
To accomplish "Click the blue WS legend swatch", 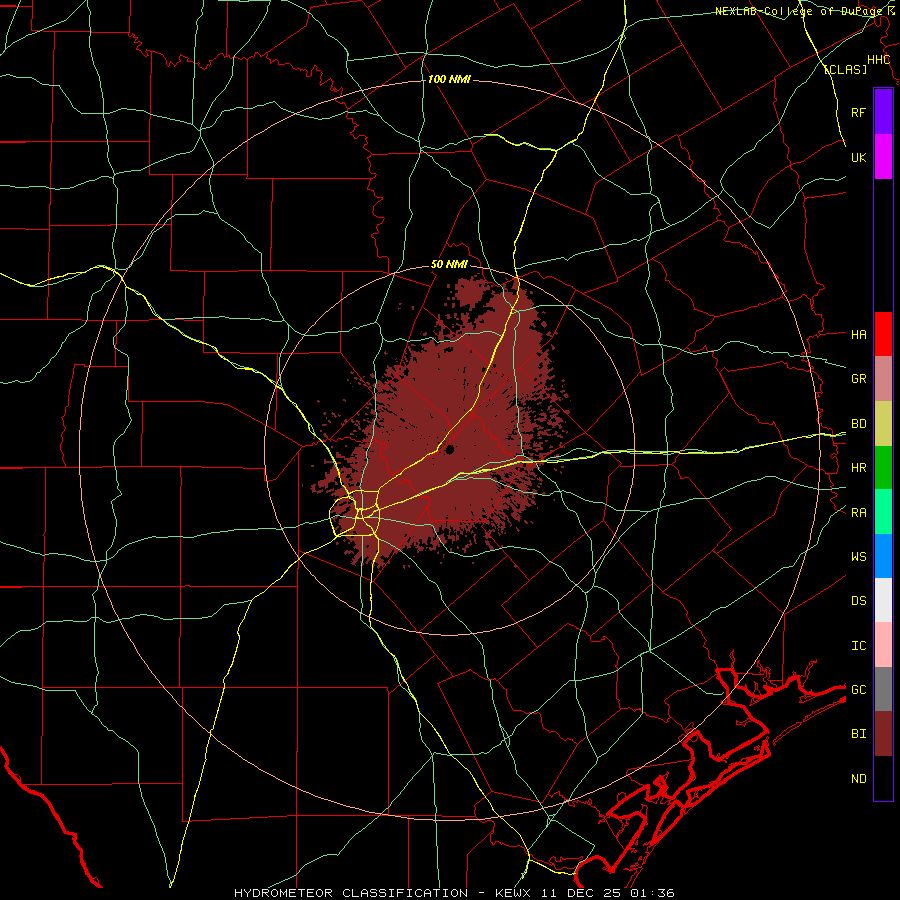I will pyautogui.click(x=883, y=556).
